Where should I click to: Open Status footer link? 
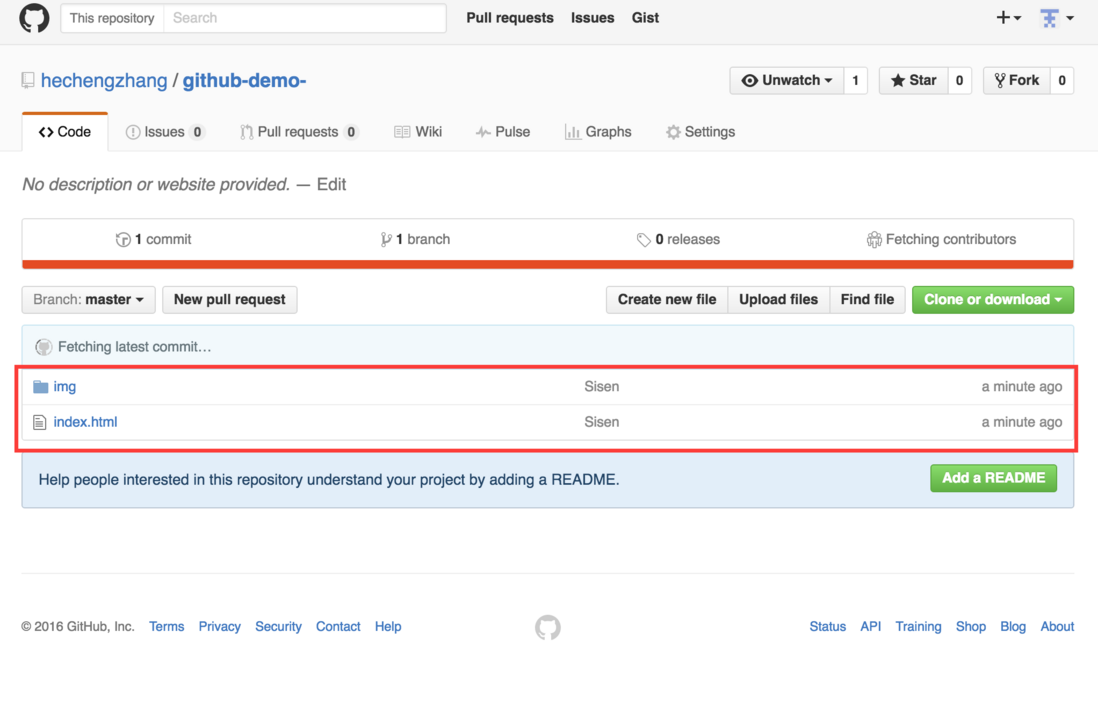point(828,627)
